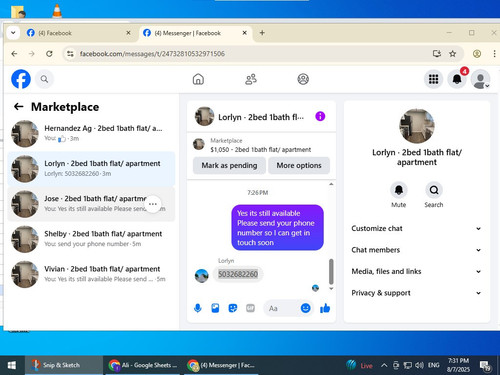Open the Windows notification center

[485, 366]
